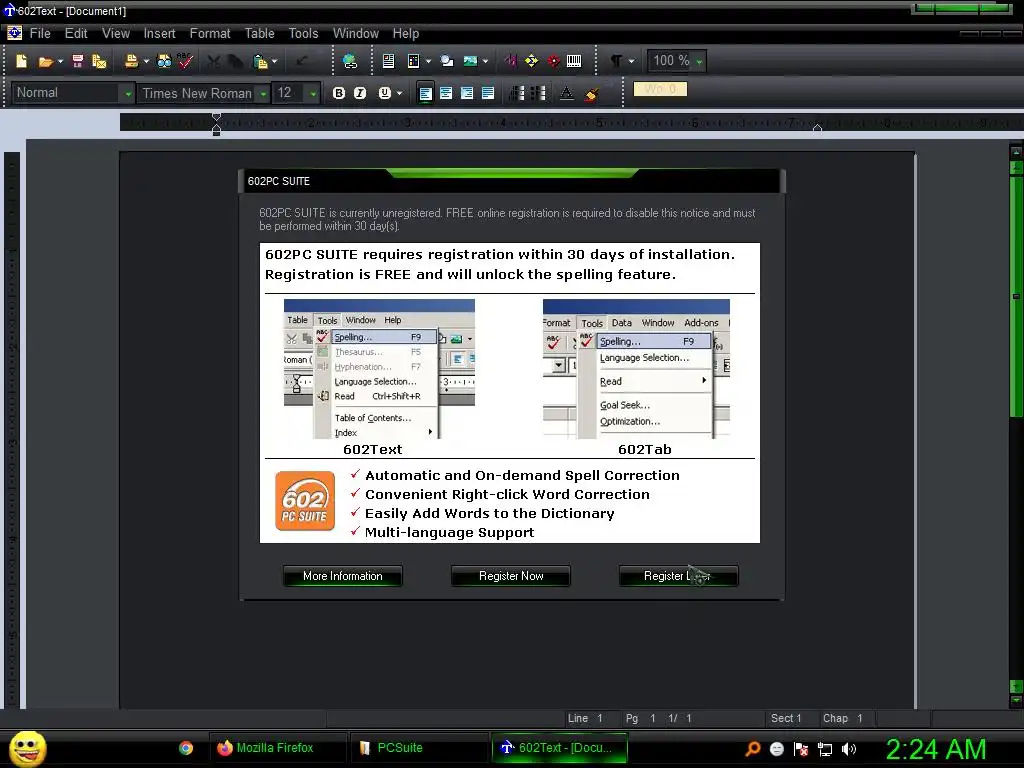Toggle Underline formatting
The height and width of the screenshot is (768, 1024).
[x=385, y=93]
